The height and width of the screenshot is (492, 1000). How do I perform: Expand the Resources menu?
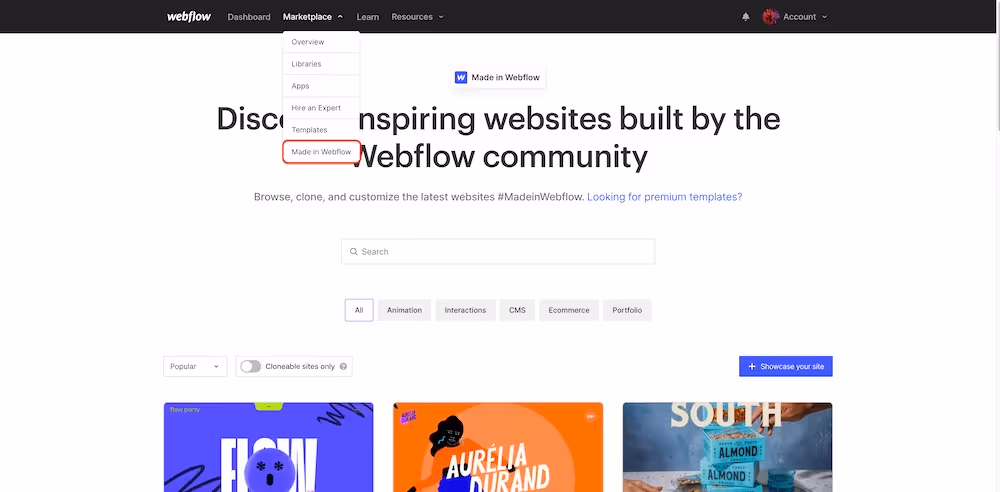417,17
